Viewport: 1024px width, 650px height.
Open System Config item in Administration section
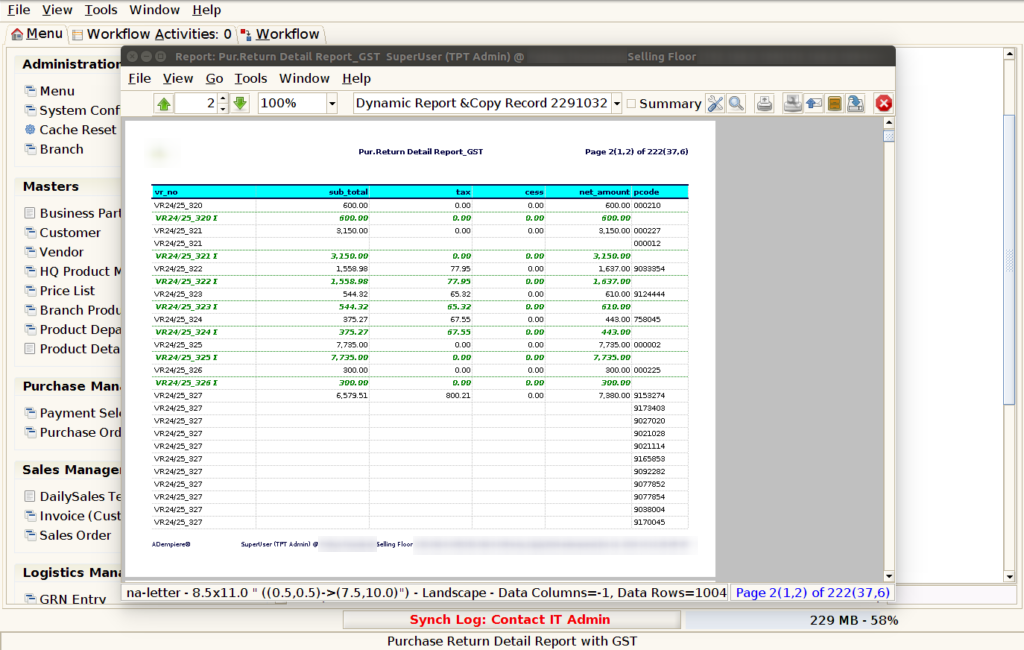pyautogui.click(x=72, y=110)
